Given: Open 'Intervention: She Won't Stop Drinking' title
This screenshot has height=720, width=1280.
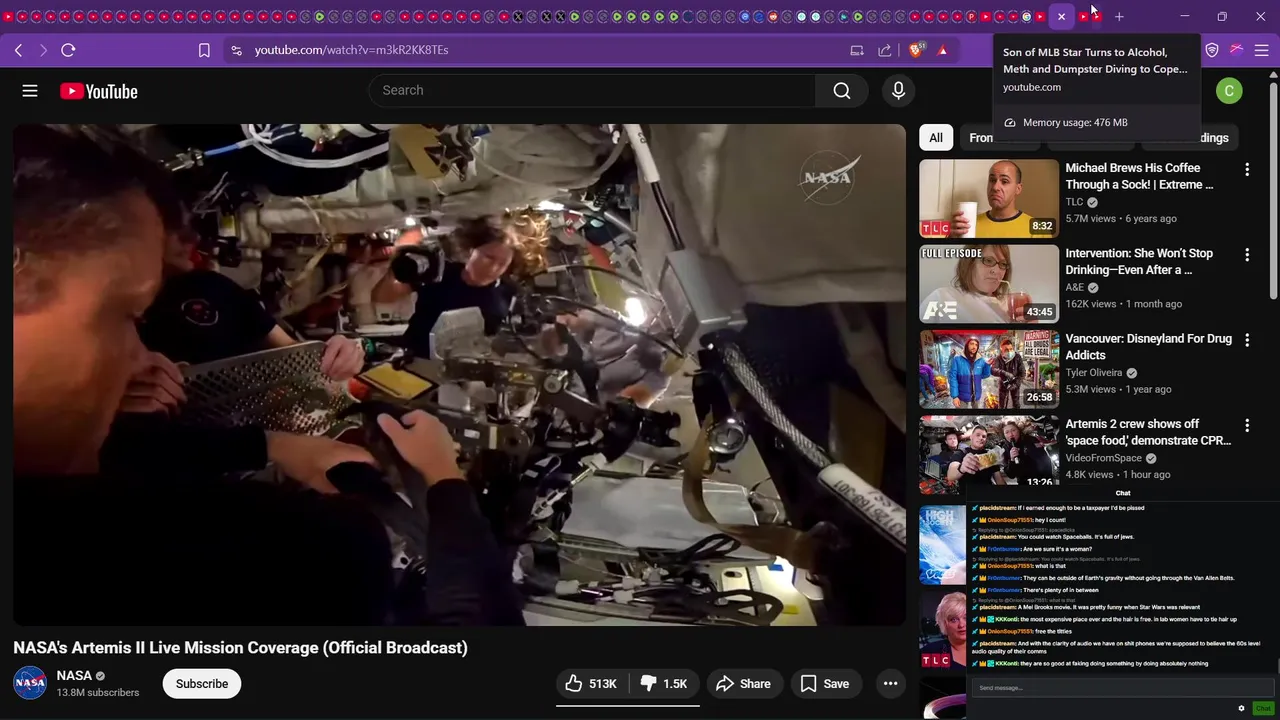Looking at the screenshot, I should (x=1139, y=261).
